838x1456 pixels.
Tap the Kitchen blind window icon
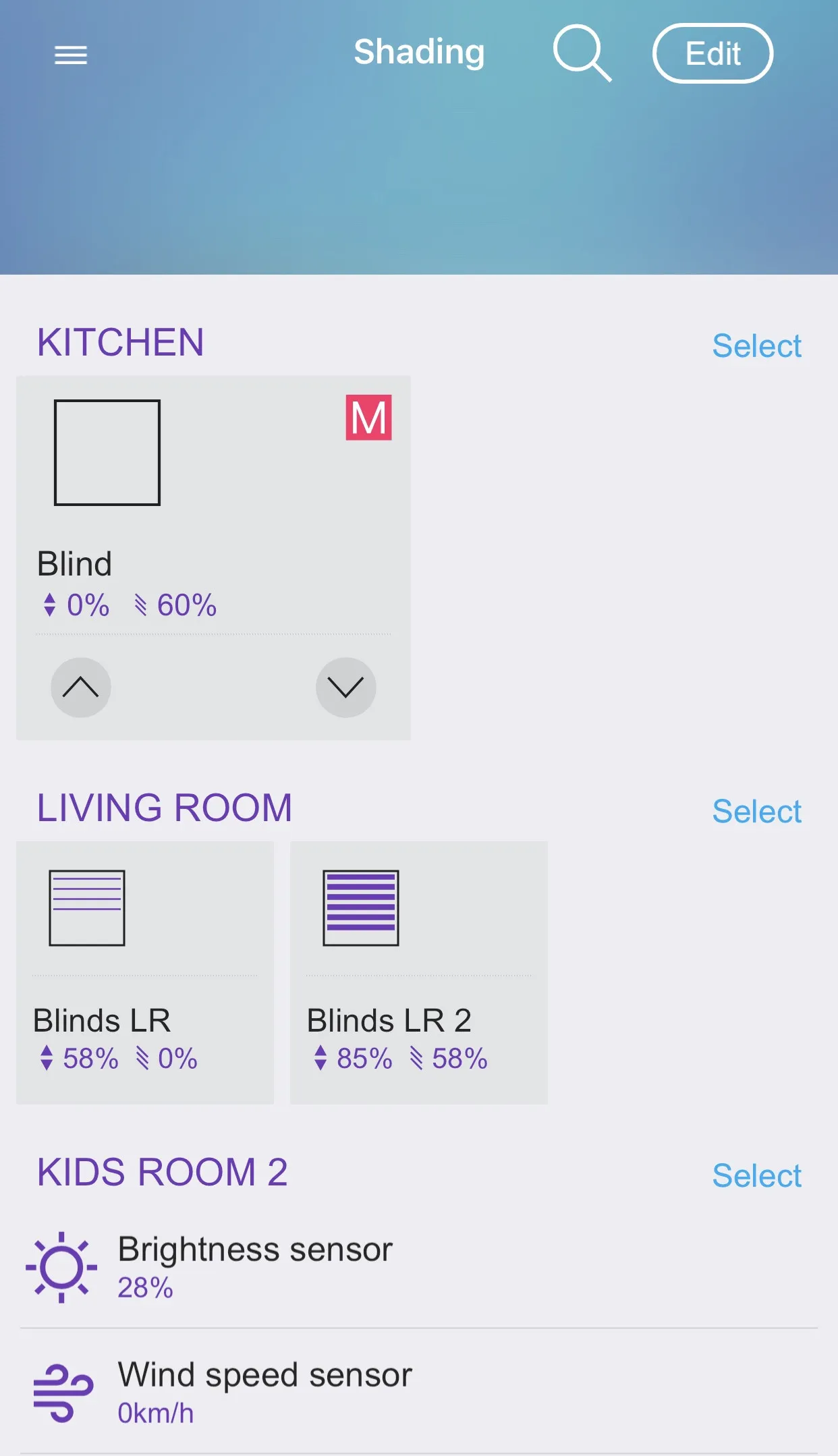click(107, 452)
